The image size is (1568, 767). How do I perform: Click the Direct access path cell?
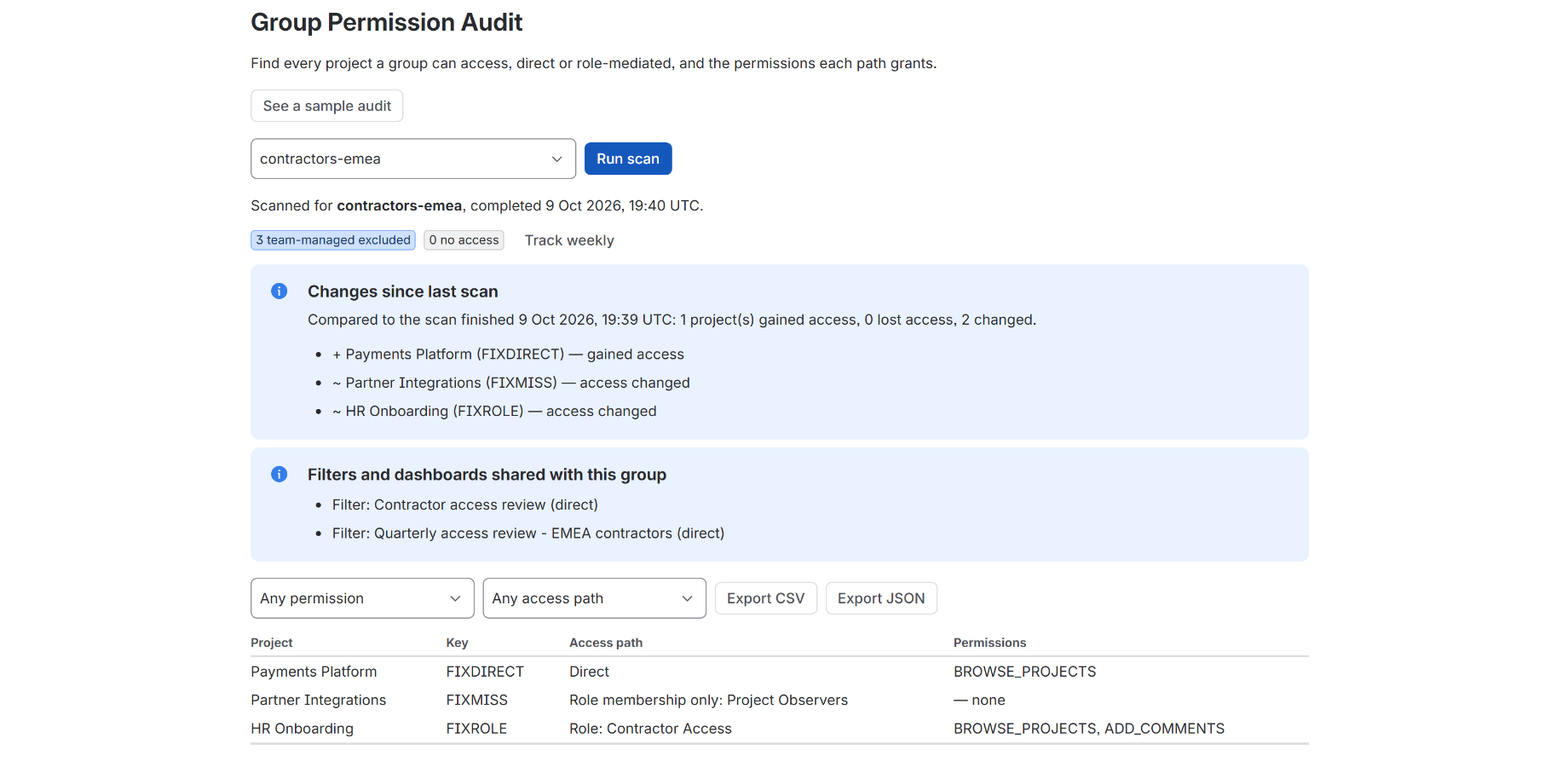click(590, 672)
